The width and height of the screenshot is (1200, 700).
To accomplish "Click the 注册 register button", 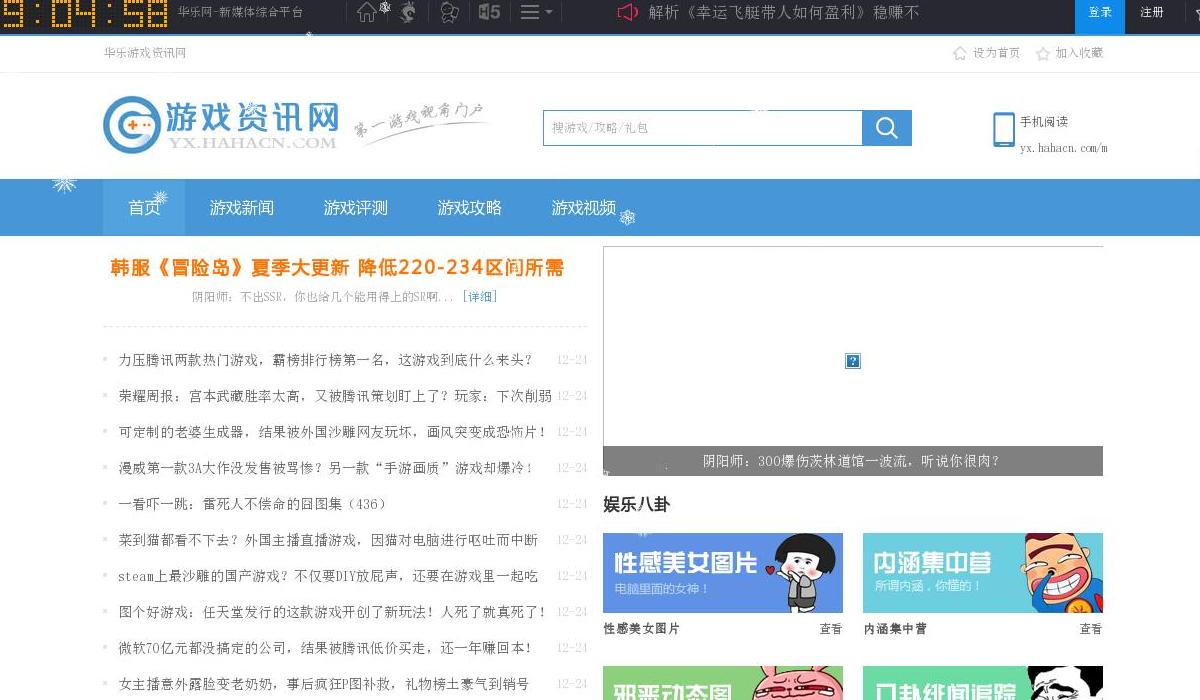I will point(1152,13).
